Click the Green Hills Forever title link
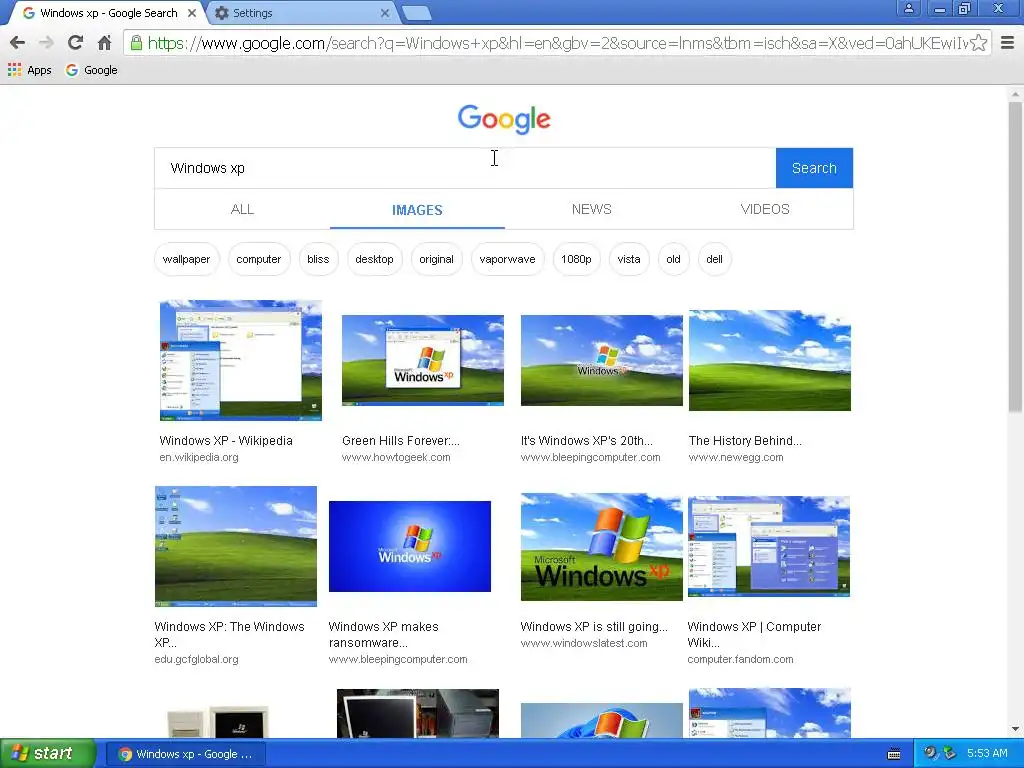1024x768 pixels. point(401,441)
